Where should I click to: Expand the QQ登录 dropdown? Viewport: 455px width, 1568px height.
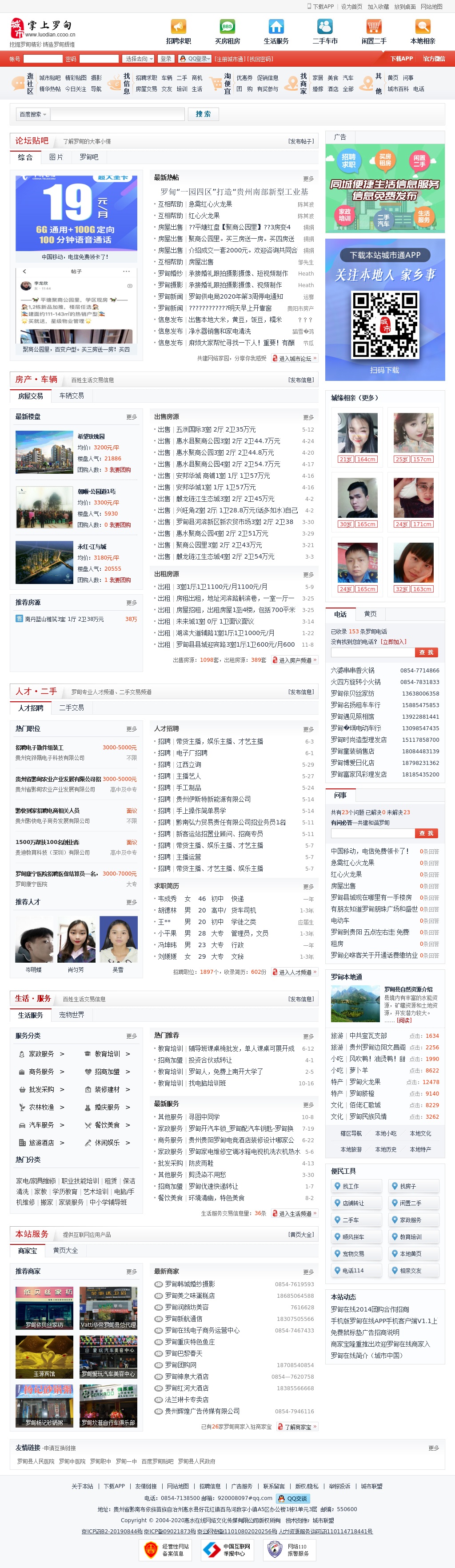(194, 59)
